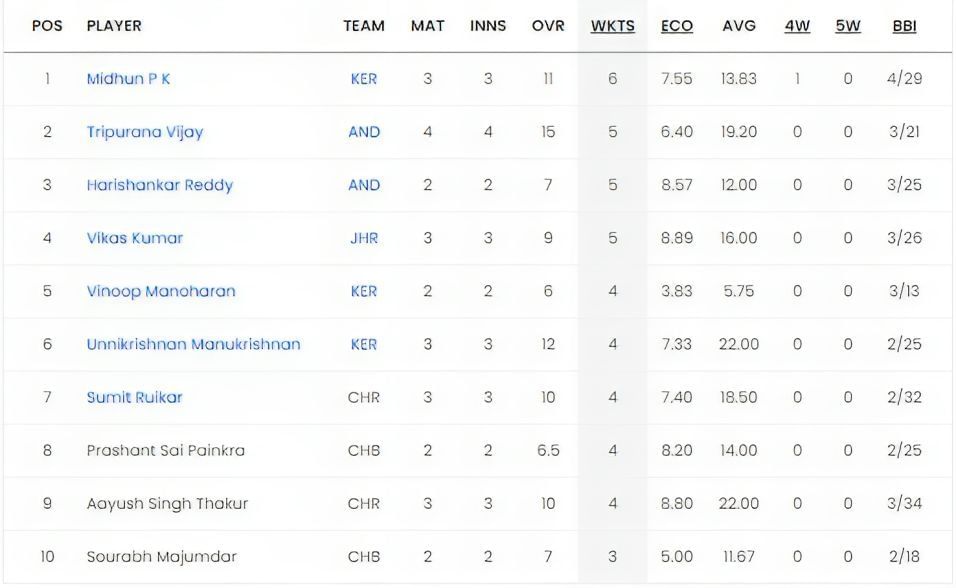Open Tripurana Vijay player link
Viewport: 956px width, 588px height.
pyautogui.click(x=145, y=132)
